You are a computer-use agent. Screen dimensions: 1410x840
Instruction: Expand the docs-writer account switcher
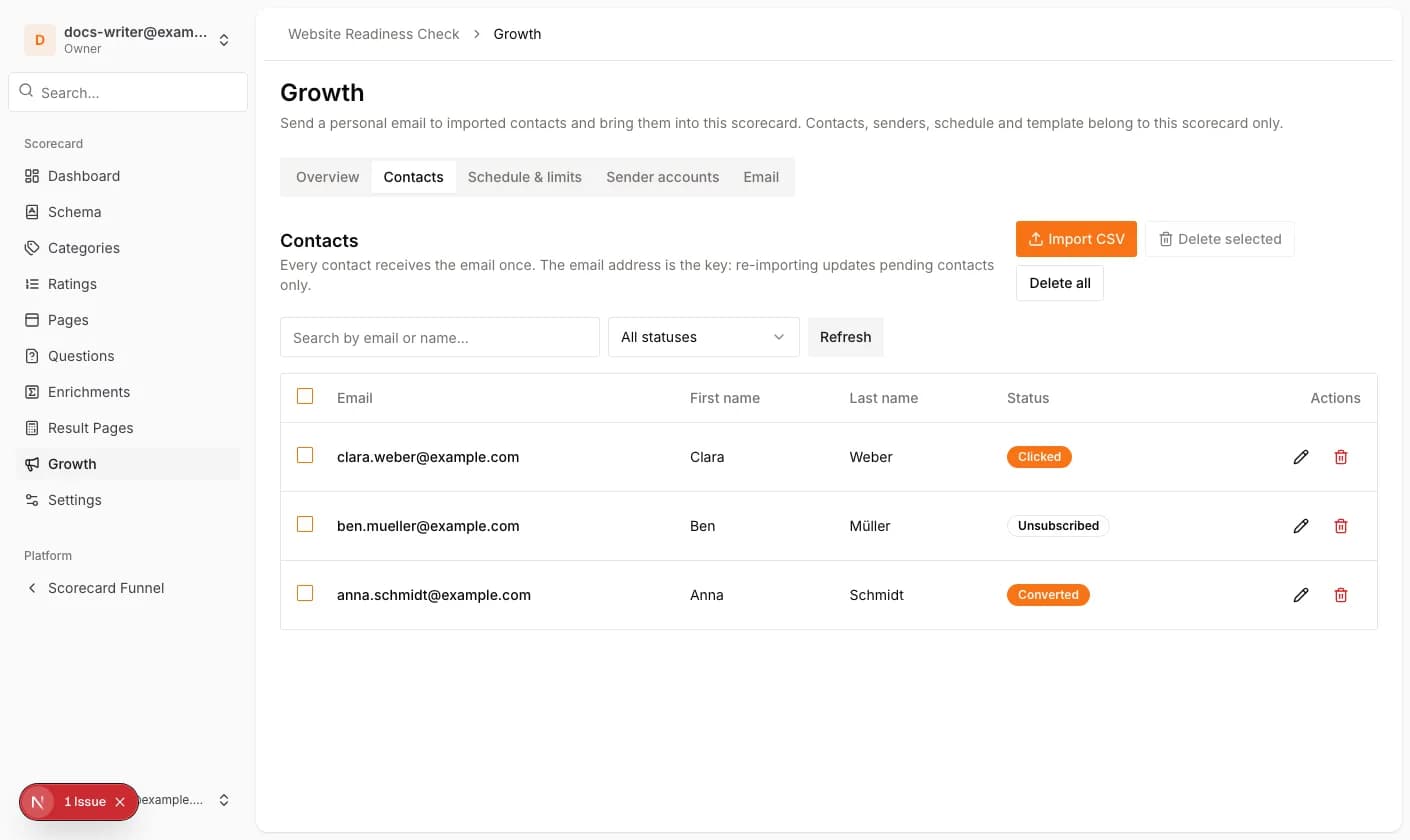pos(224,40)
